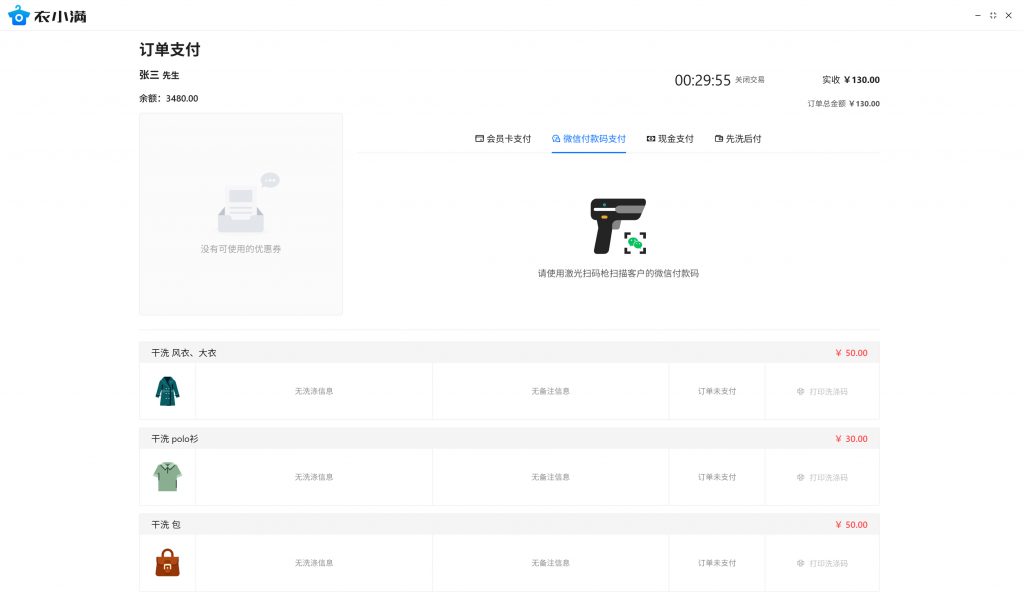The image size is (1024, 609).
Task: Click 无洗涤信息 cell of the polo shirt
Action: pyautogui.click(x=314, y=477)
